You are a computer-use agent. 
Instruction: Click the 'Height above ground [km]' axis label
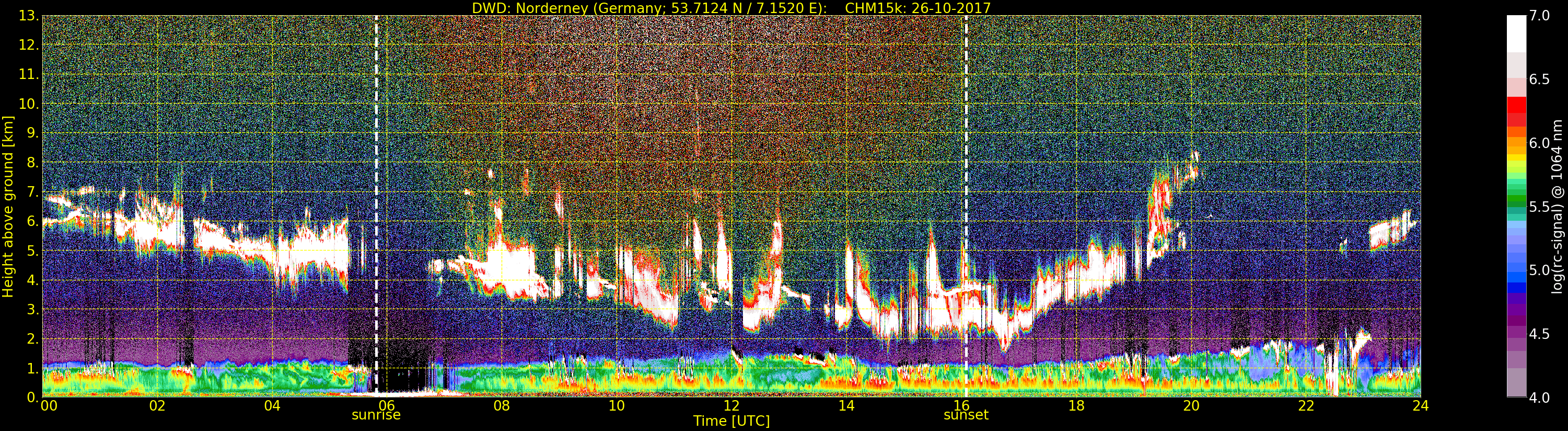8,206
